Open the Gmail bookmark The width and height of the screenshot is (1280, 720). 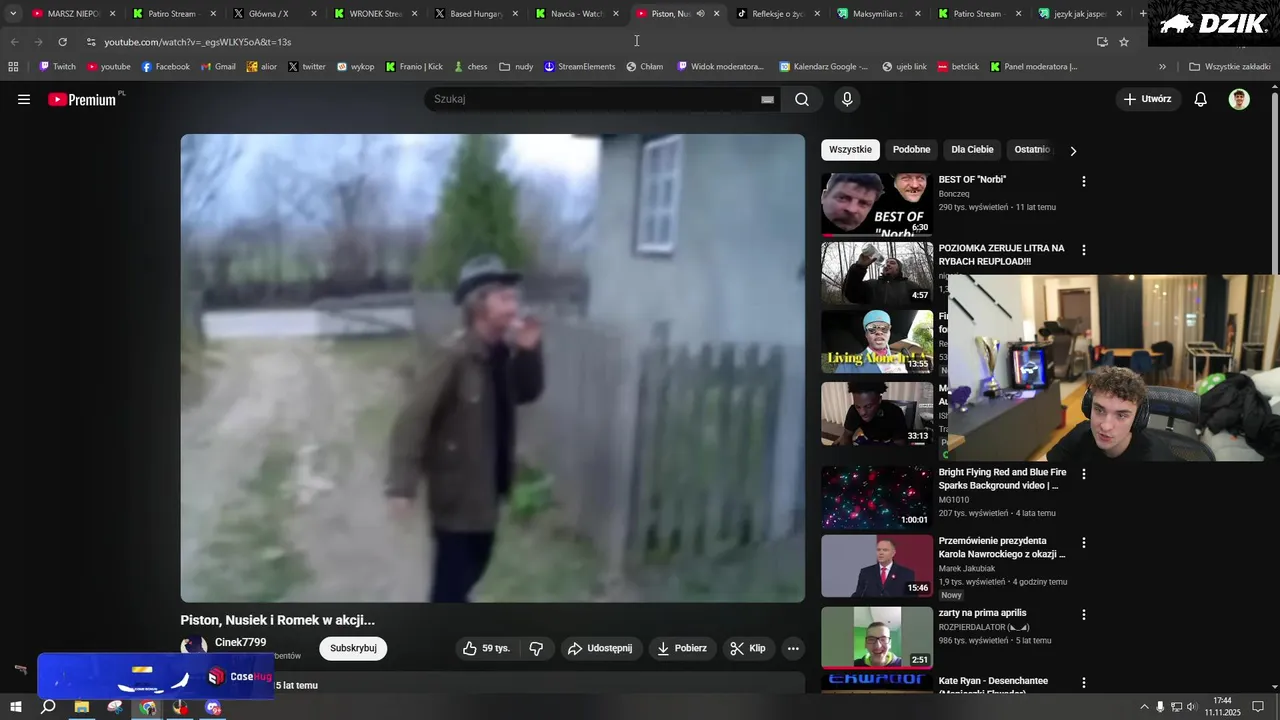click(x=218, y=67)
